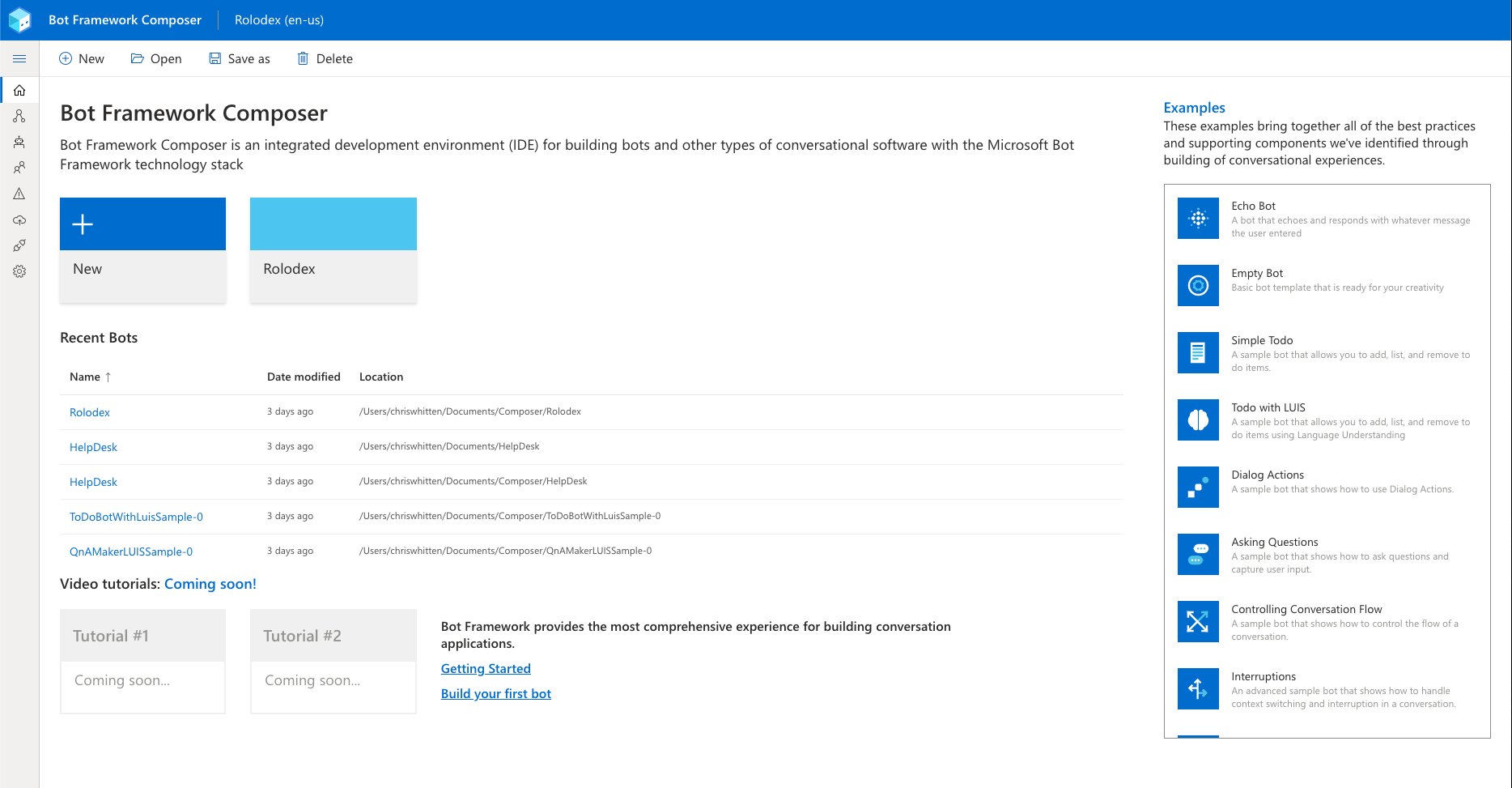Open the Skills plug sidebar icon
Screen dimensions: 1512x788
(x=19, y=245)
